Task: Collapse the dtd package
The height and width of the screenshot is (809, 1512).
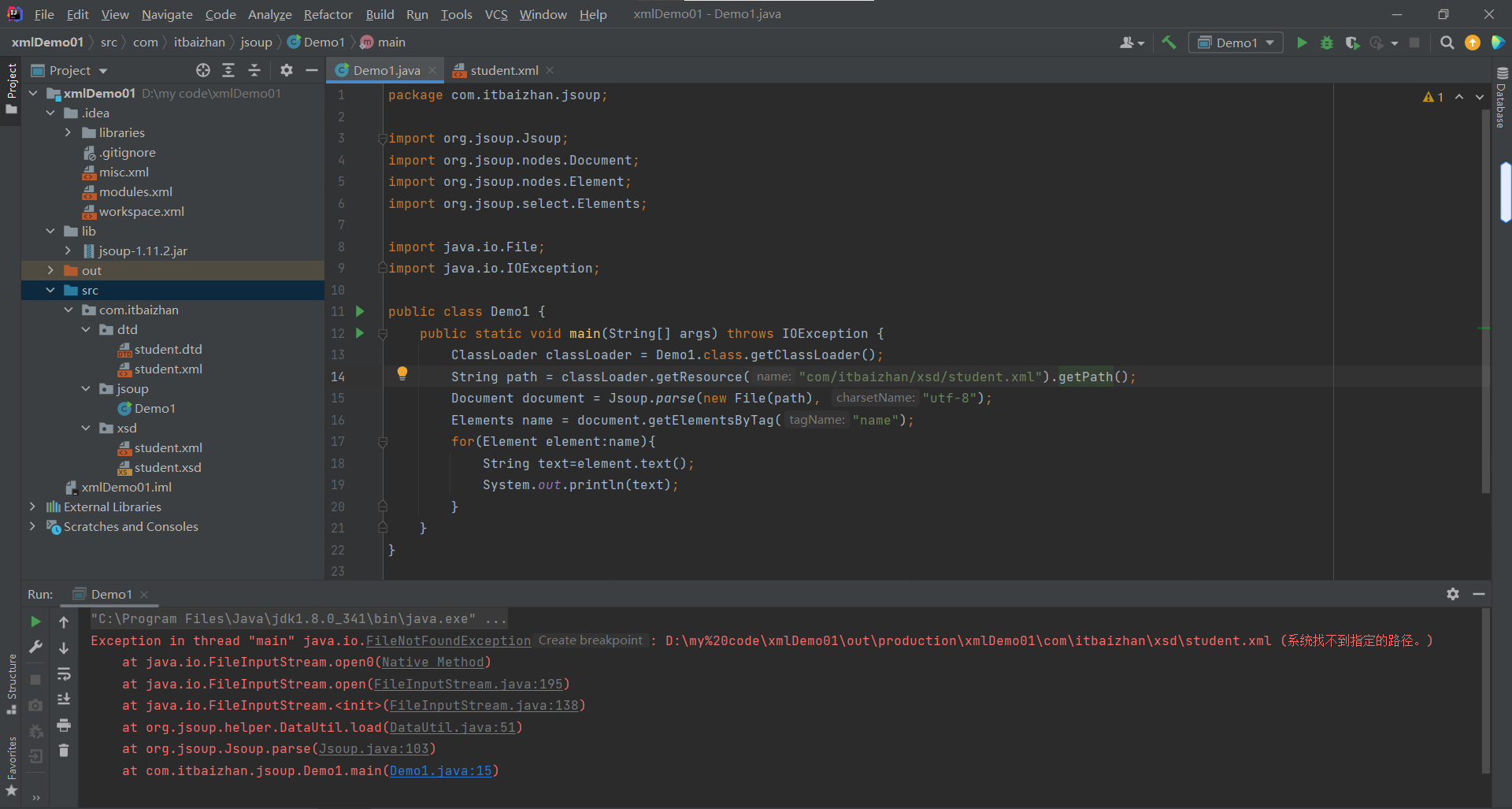Action: point(86,329)
